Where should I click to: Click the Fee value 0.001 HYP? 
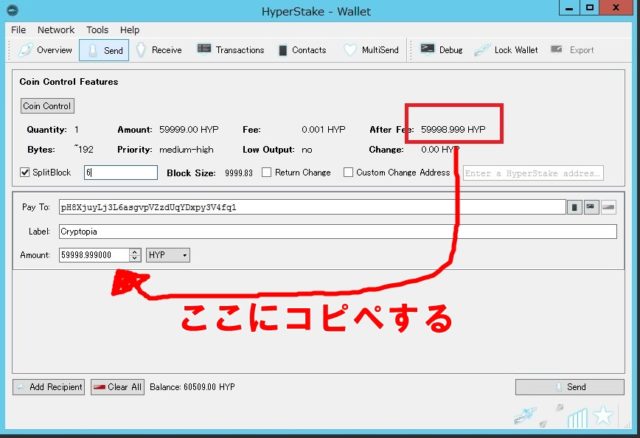[x=323, y=129]
